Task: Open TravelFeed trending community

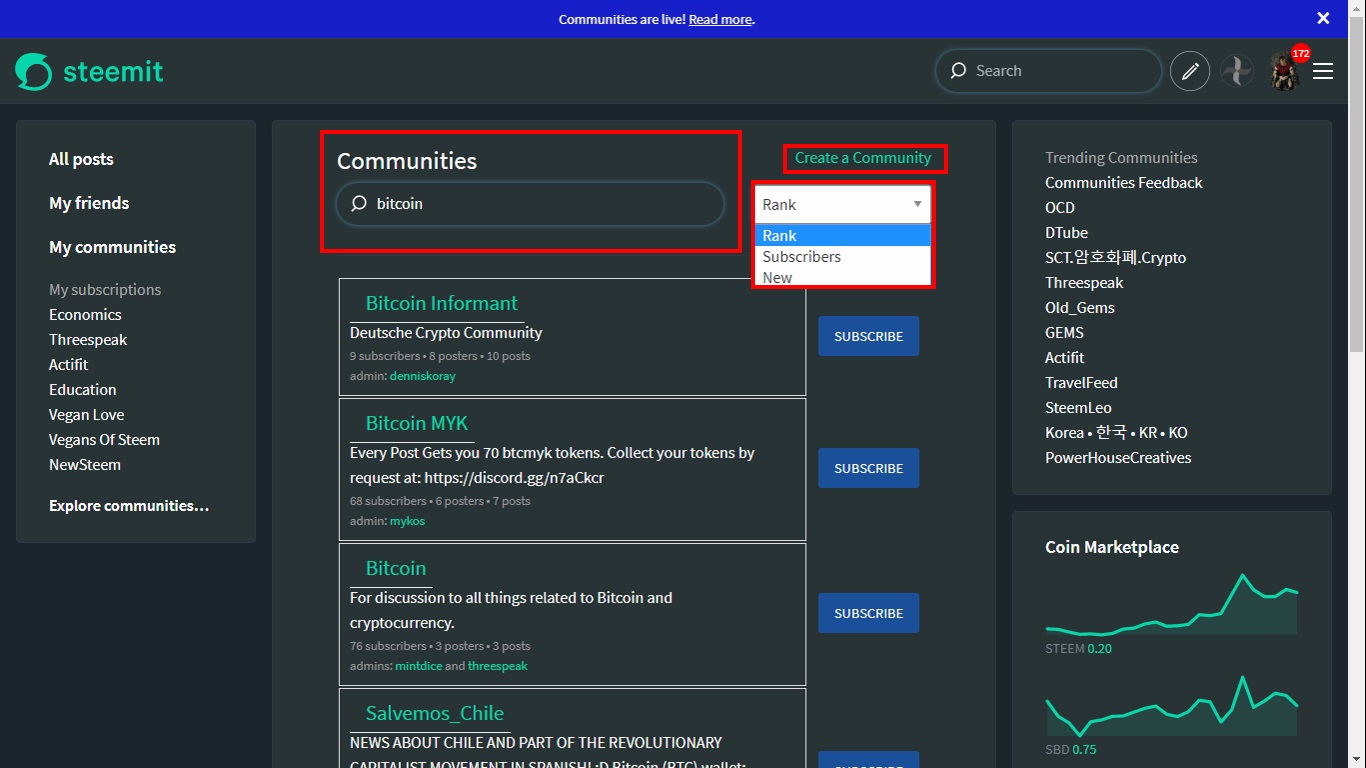Action: click(1081, 382)
